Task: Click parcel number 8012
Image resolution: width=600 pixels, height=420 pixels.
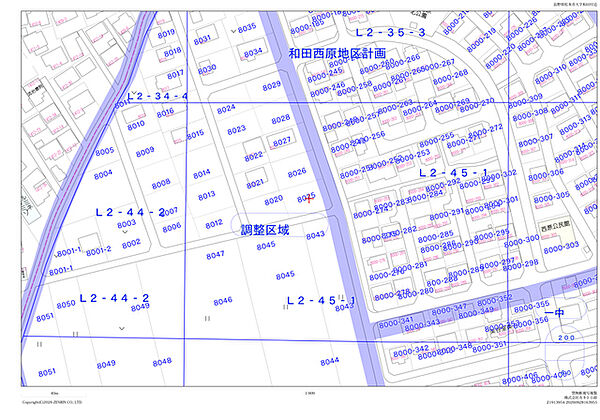Action: 214,224
